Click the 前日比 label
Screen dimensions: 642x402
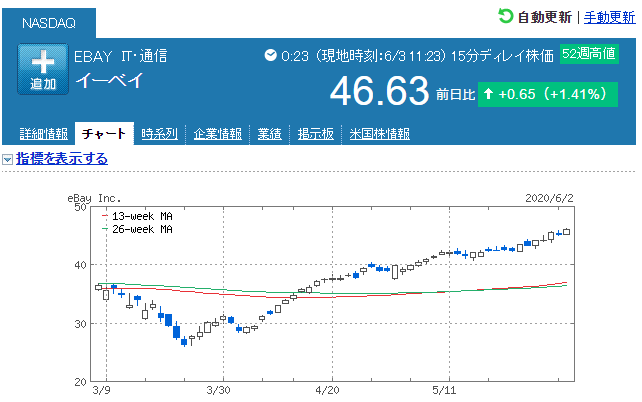pos(455,95)
